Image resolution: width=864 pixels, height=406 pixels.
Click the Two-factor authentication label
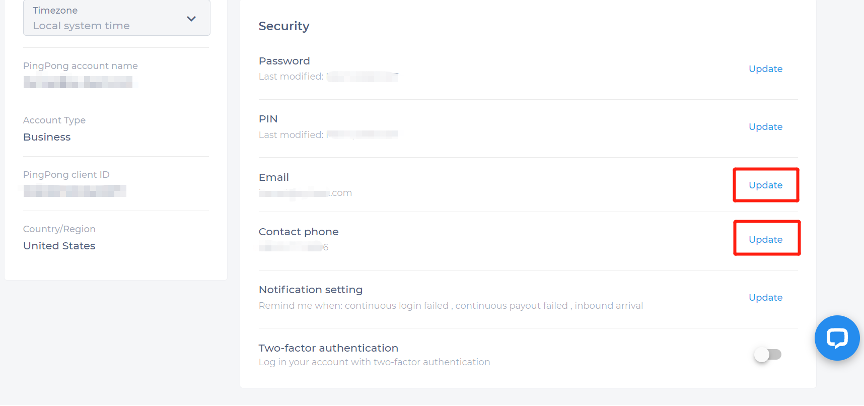point(328,348)
